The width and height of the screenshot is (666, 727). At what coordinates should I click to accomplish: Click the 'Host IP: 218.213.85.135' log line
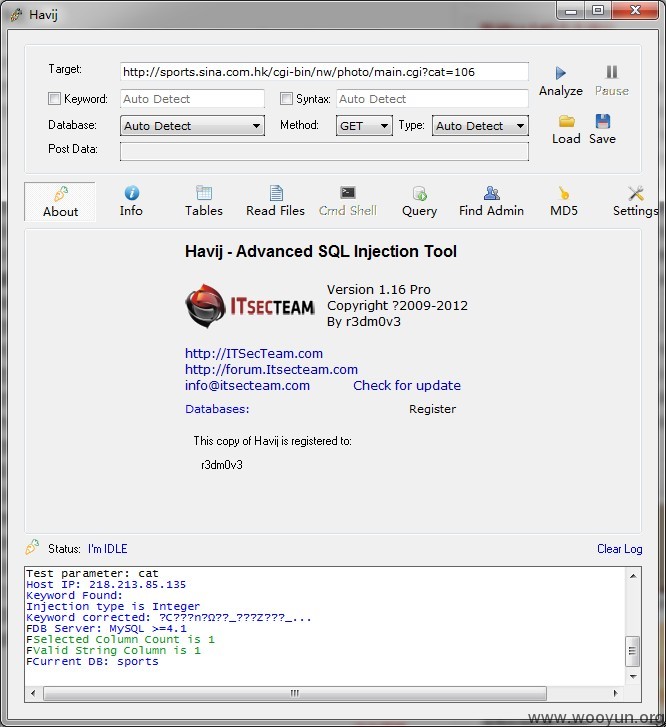point(106,584)
